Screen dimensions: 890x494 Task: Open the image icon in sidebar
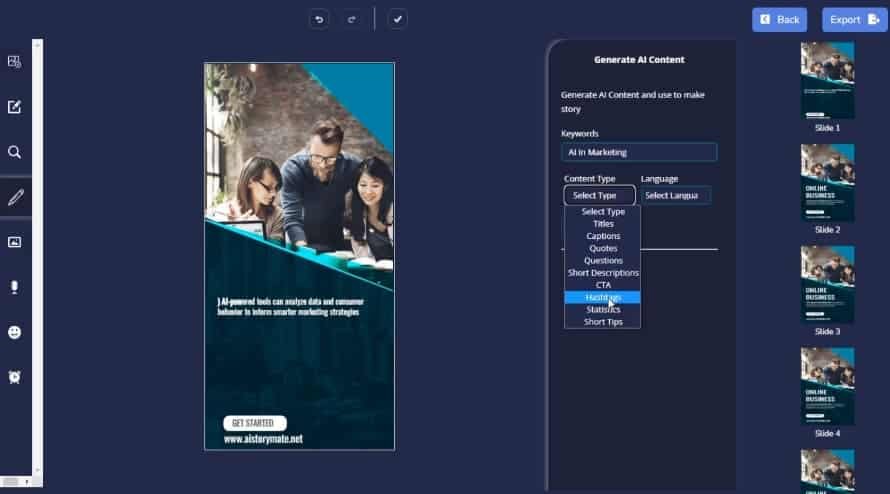pos(15,242)
